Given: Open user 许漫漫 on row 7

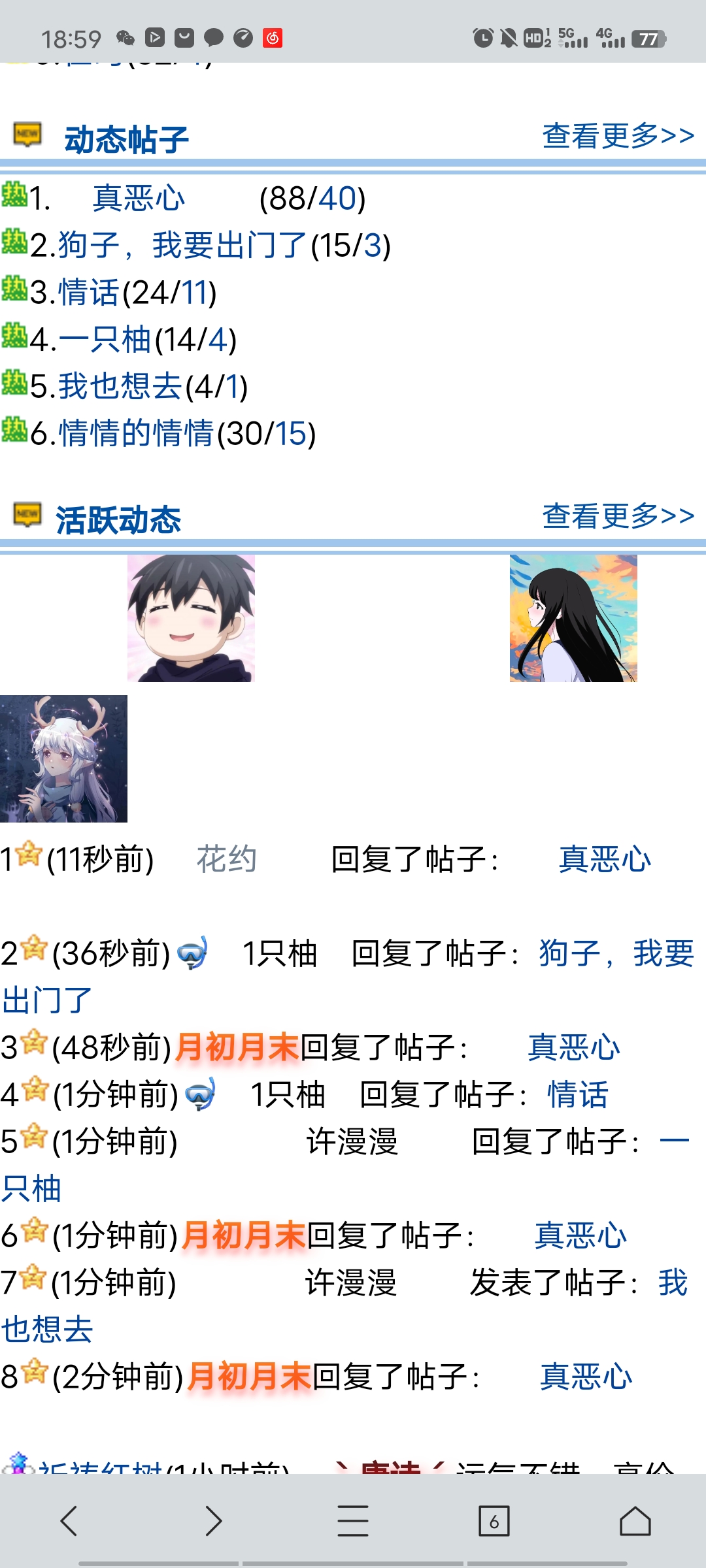Looking at the screenshot, I should click(351, 1282).
